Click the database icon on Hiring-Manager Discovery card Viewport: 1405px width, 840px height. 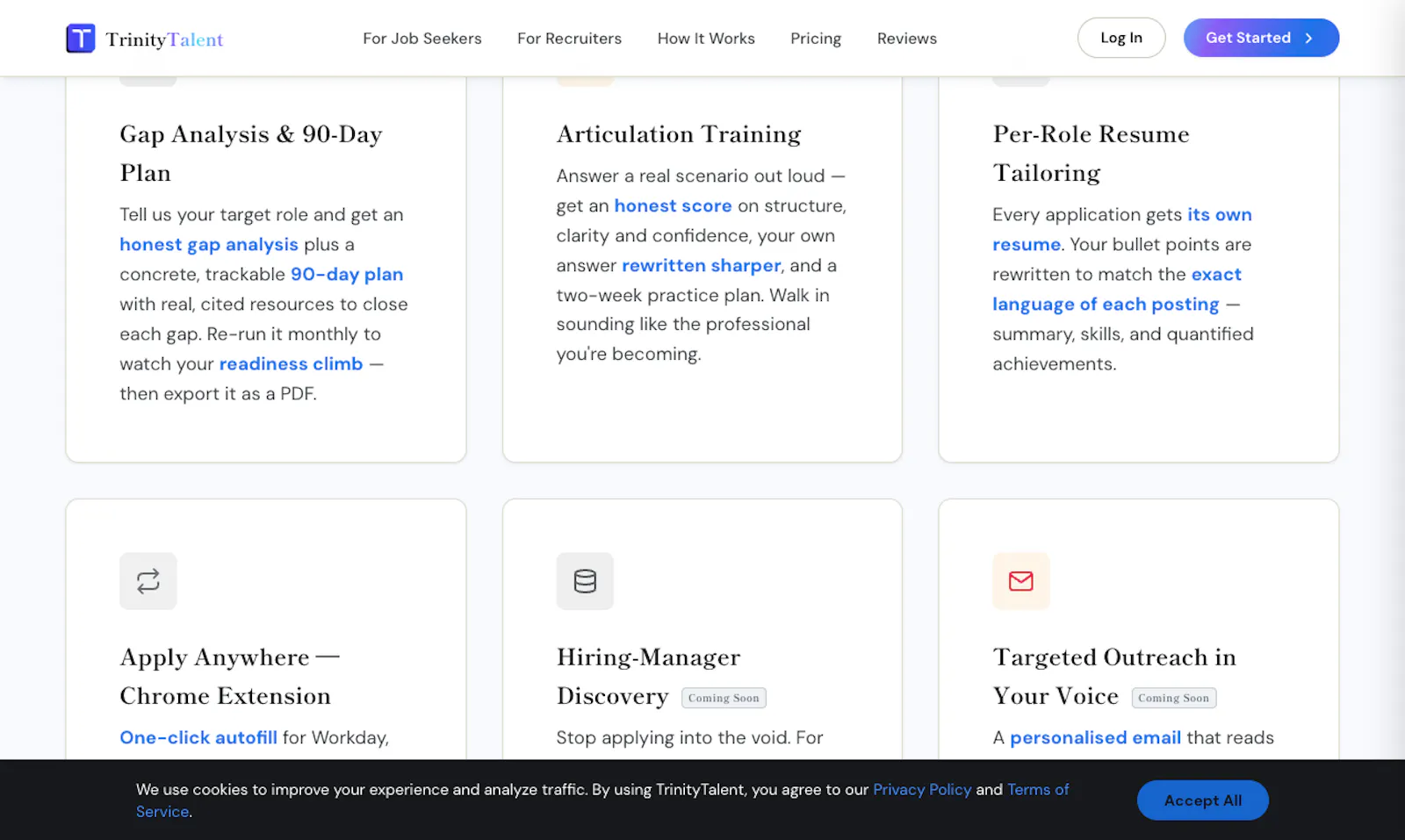(585, 581)
